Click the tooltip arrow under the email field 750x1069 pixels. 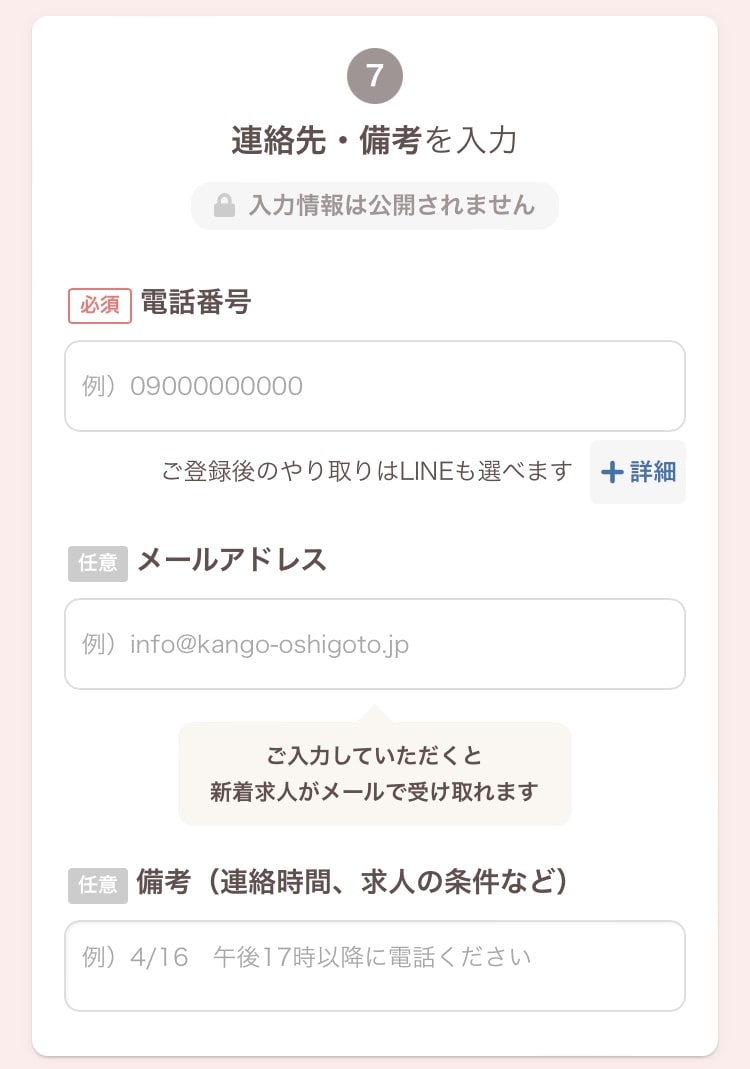[375, 714]
